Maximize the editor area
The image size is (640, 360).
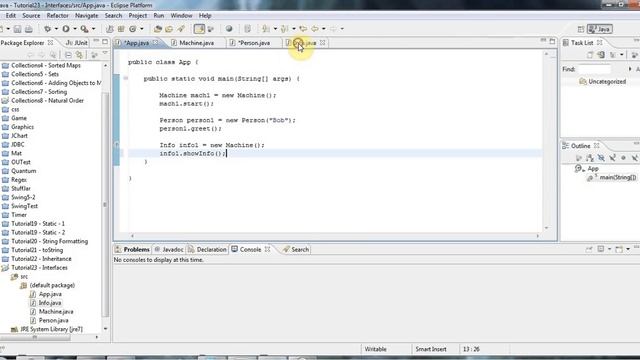pos(552,41)
